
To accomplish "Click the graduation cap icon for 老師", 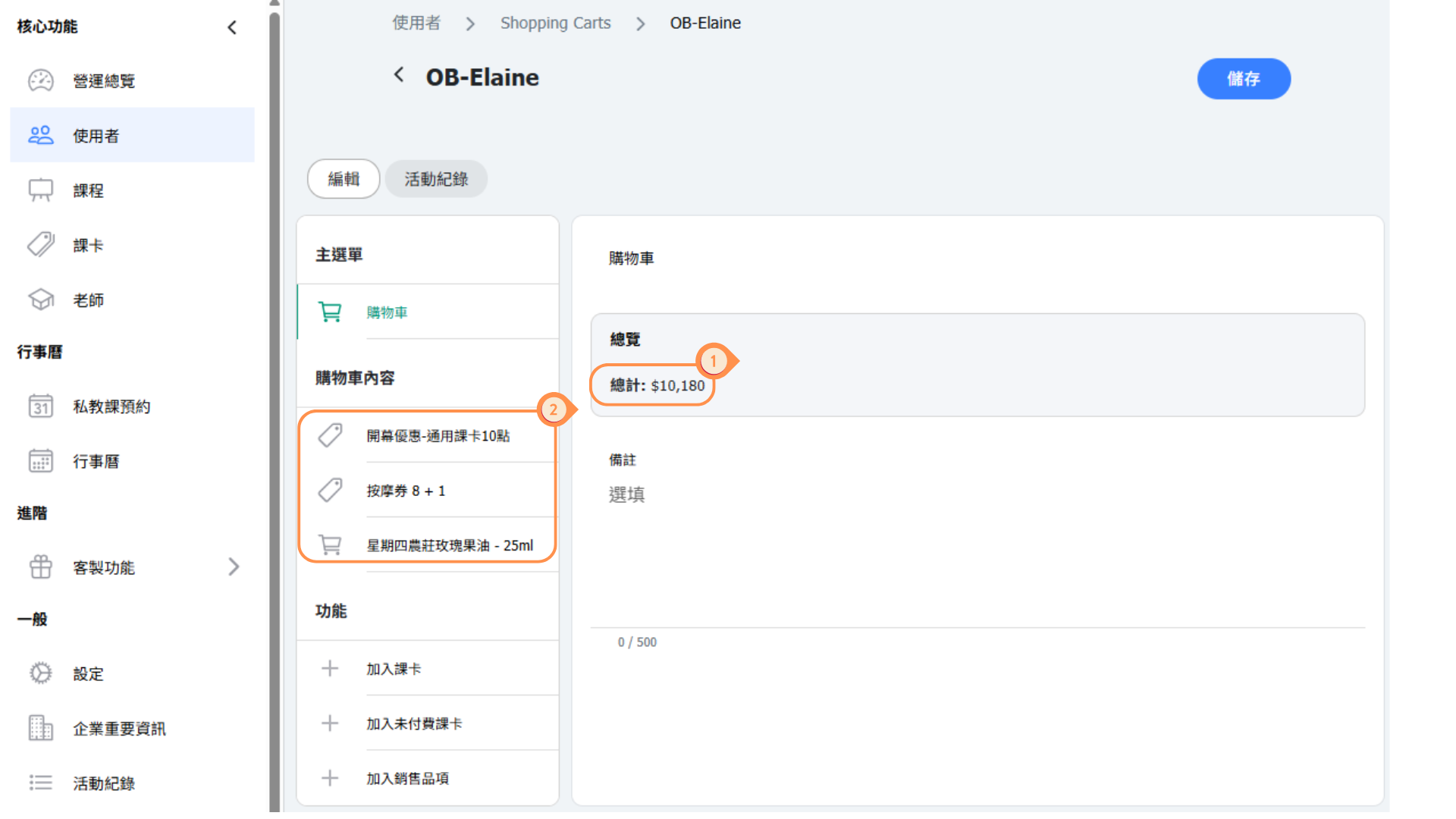I will (41, 300).
